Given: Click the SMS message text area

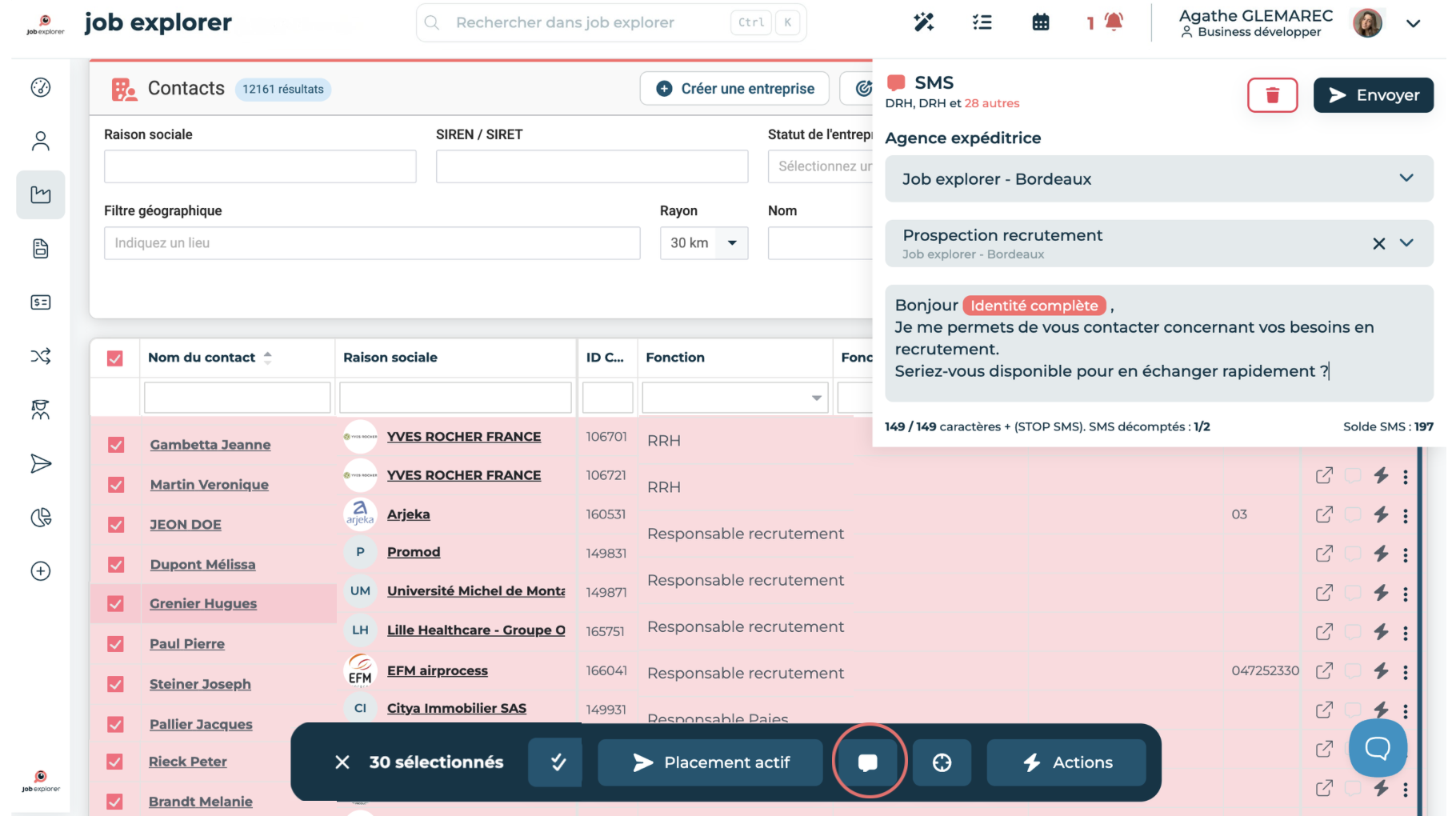Looking at the screenshot, I should [x=1159, y=343].
